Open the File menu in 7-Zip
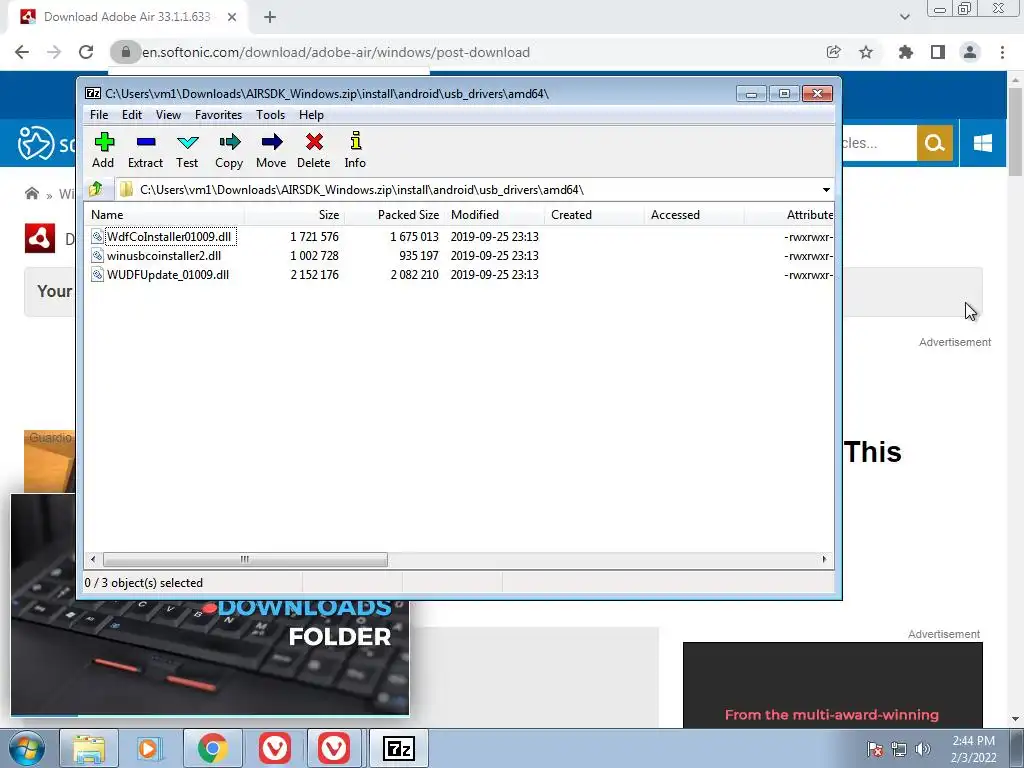The image size is (1024, 768). click(x=99, y=115)
